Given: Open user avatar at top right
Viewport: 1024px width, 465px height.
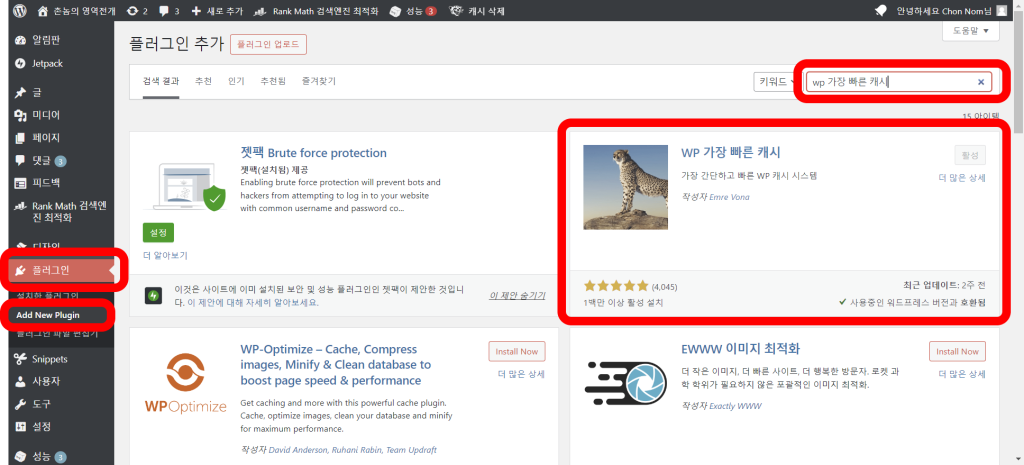Looking at the screenshot, I should 1002,10.
